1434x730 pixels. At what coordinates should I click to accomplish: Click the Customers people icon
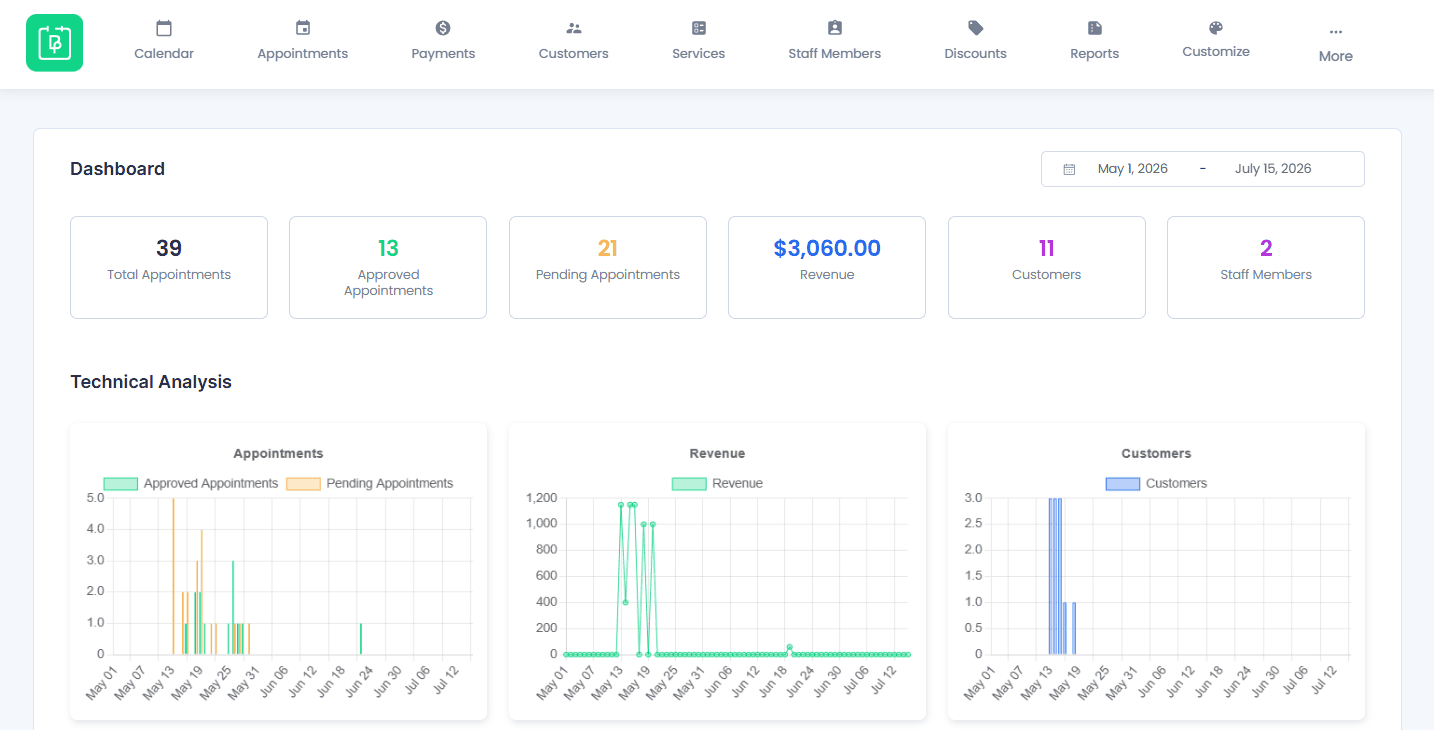573,28
